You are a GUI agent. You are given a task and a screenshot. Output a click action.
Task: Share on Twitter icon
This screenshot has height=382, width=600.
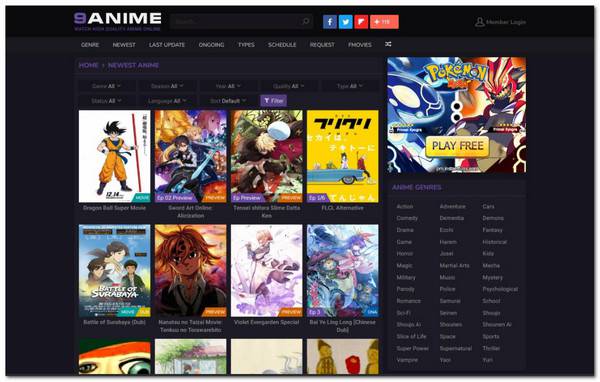[346, 22]
